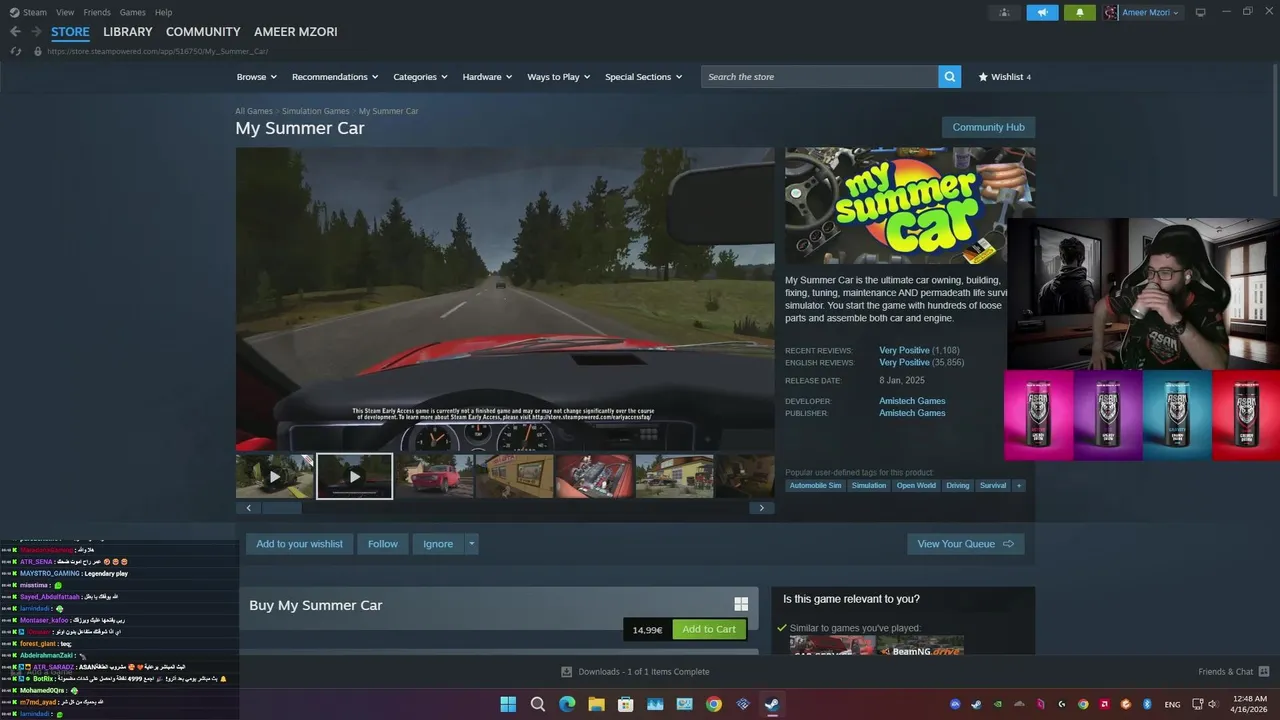Open the Friends menu
Viewport: 1280px width, 720px height.
97,12
